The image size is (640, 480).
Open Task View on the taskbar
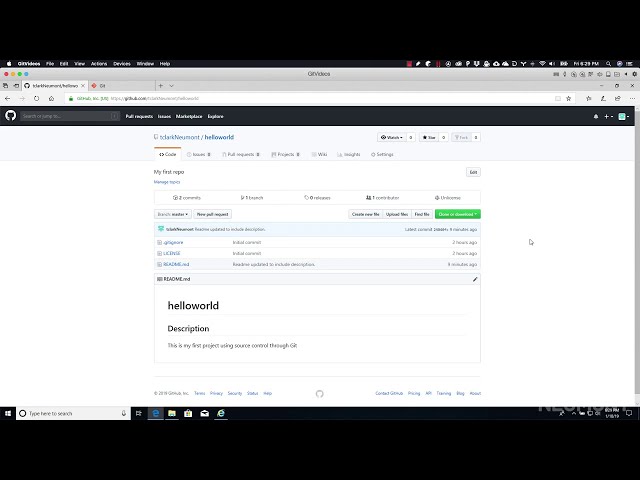tap(139, 413)
